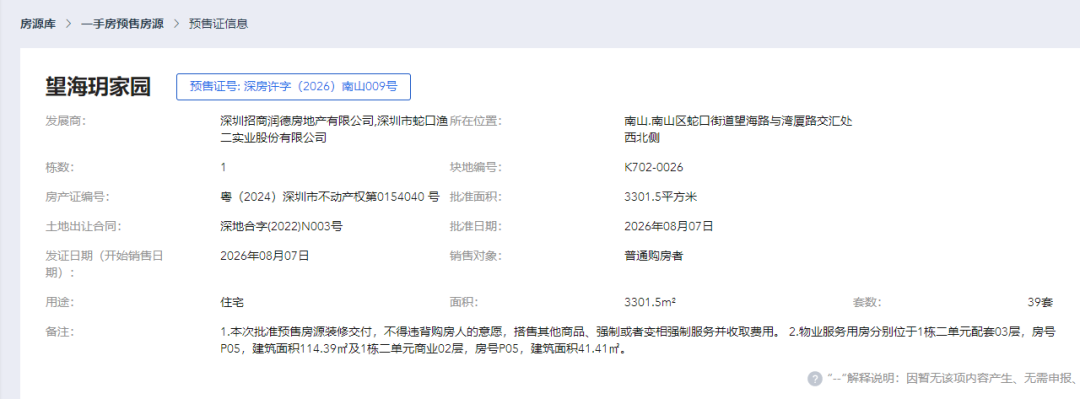Click the area value 3301.5m²
This screenshot has width=1080, height=399.
pyautogui.click(x=650, y=302)
